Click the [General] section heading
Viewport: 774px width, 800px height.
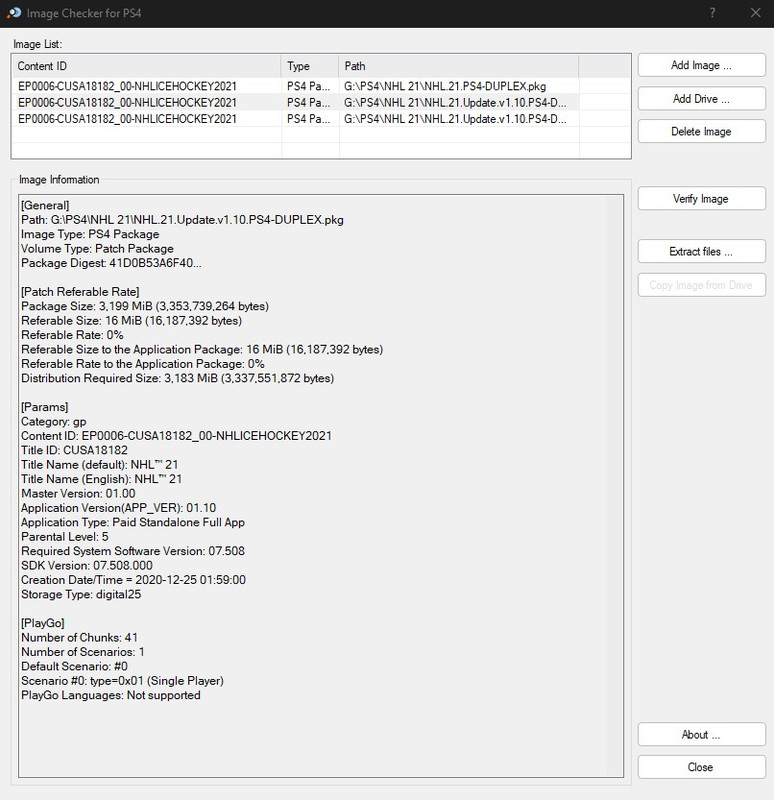(x=45, y=206)
